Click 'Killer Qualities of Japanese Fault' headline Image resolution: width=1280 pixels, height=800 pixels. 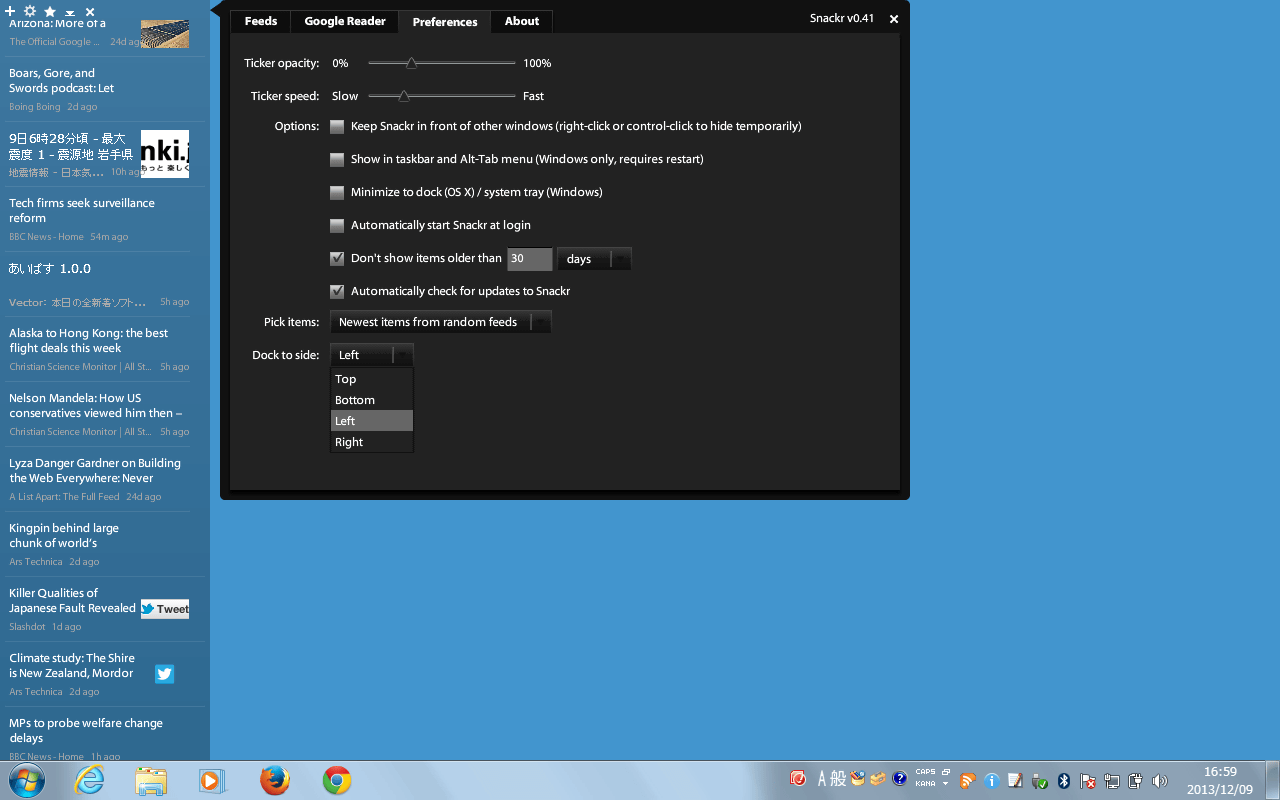(72, 601)
